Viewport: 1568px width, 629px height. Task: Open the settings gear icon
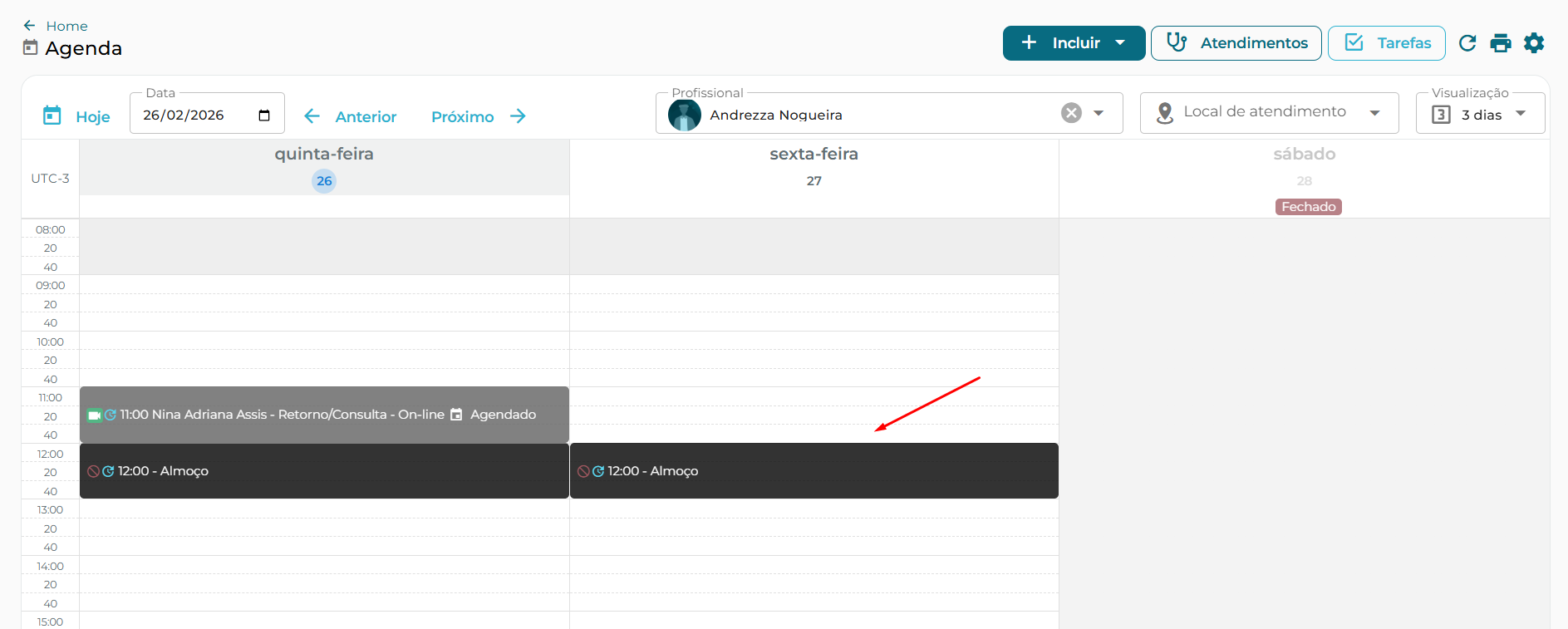tap(1534, 43)
